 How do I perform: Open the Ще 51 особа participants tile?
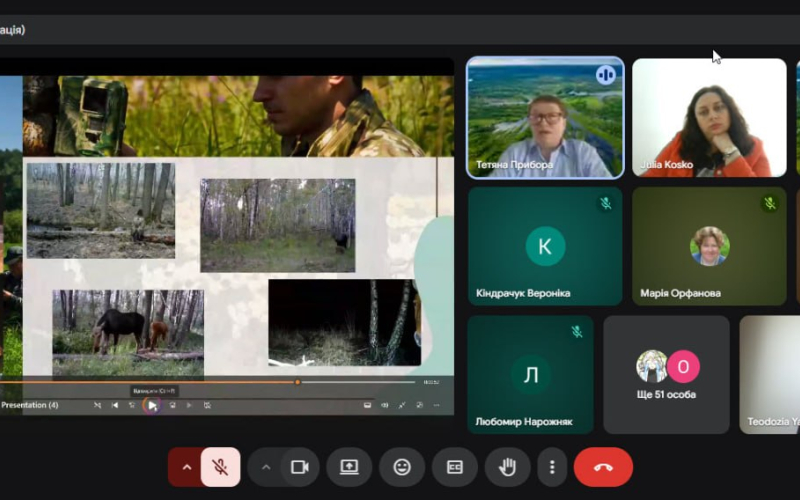click(x=666, y=374)
